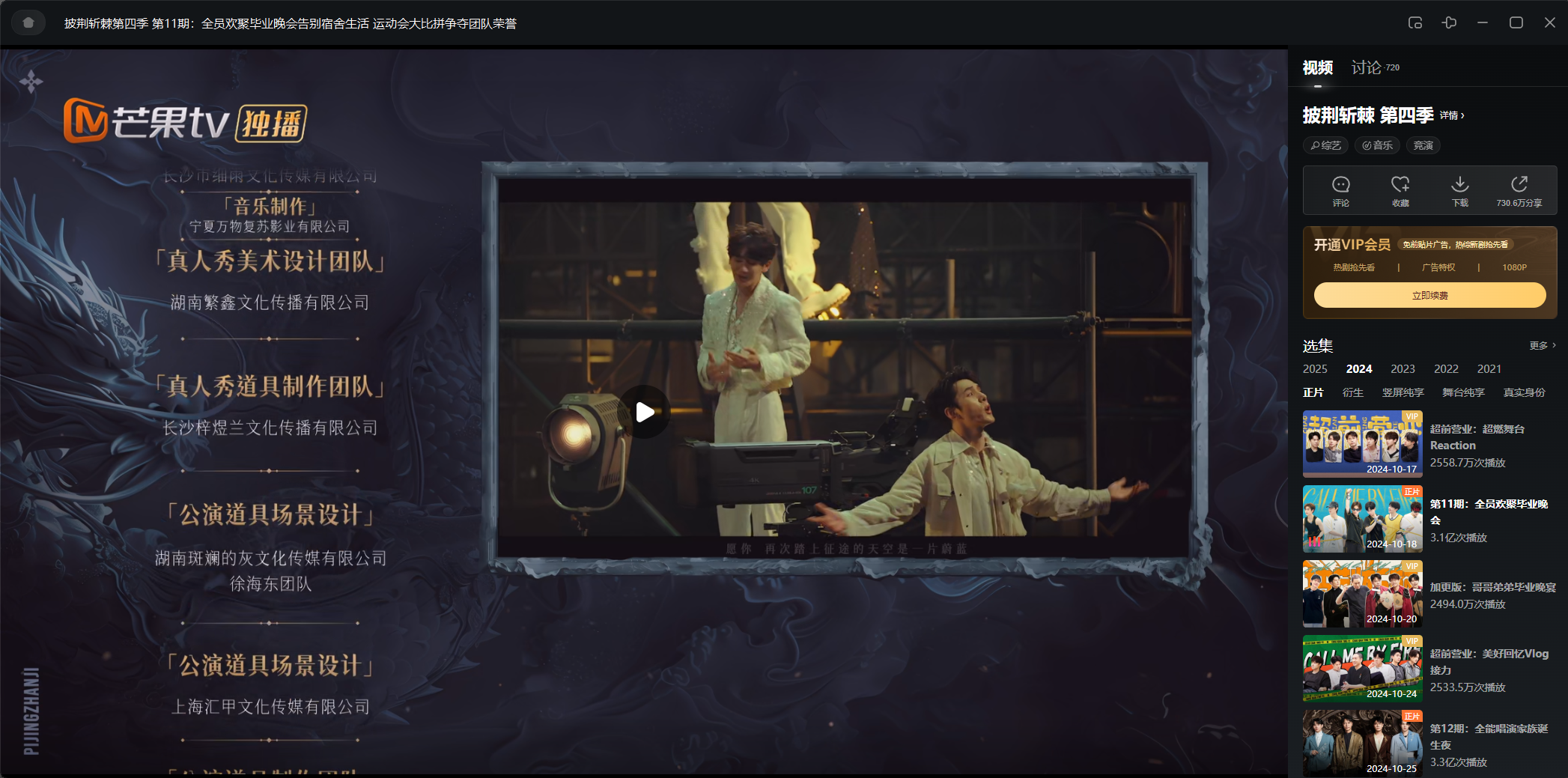Click the 选集 section heading
Viewport: 1568px width, 778px height.
(1318, 346)
